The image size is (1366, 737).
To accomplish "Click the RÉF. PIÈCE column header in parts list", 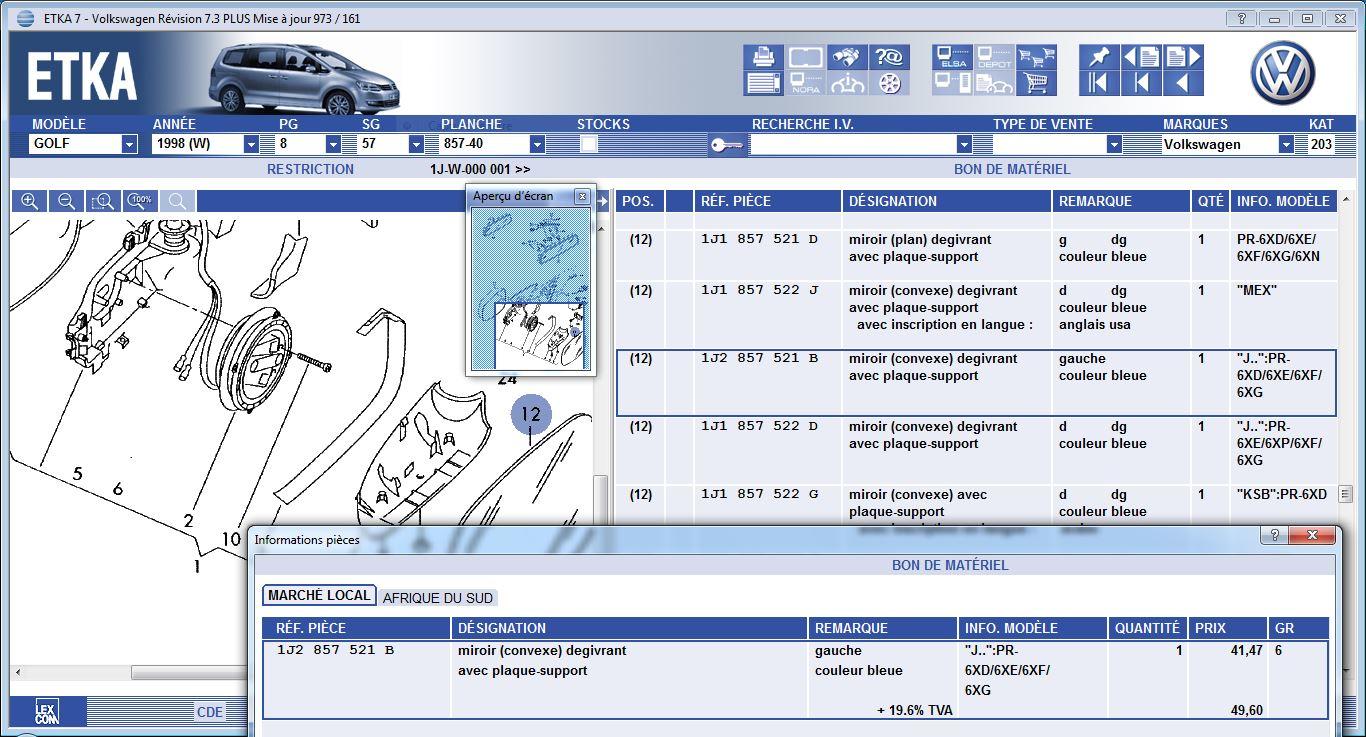I will point(766,201).
